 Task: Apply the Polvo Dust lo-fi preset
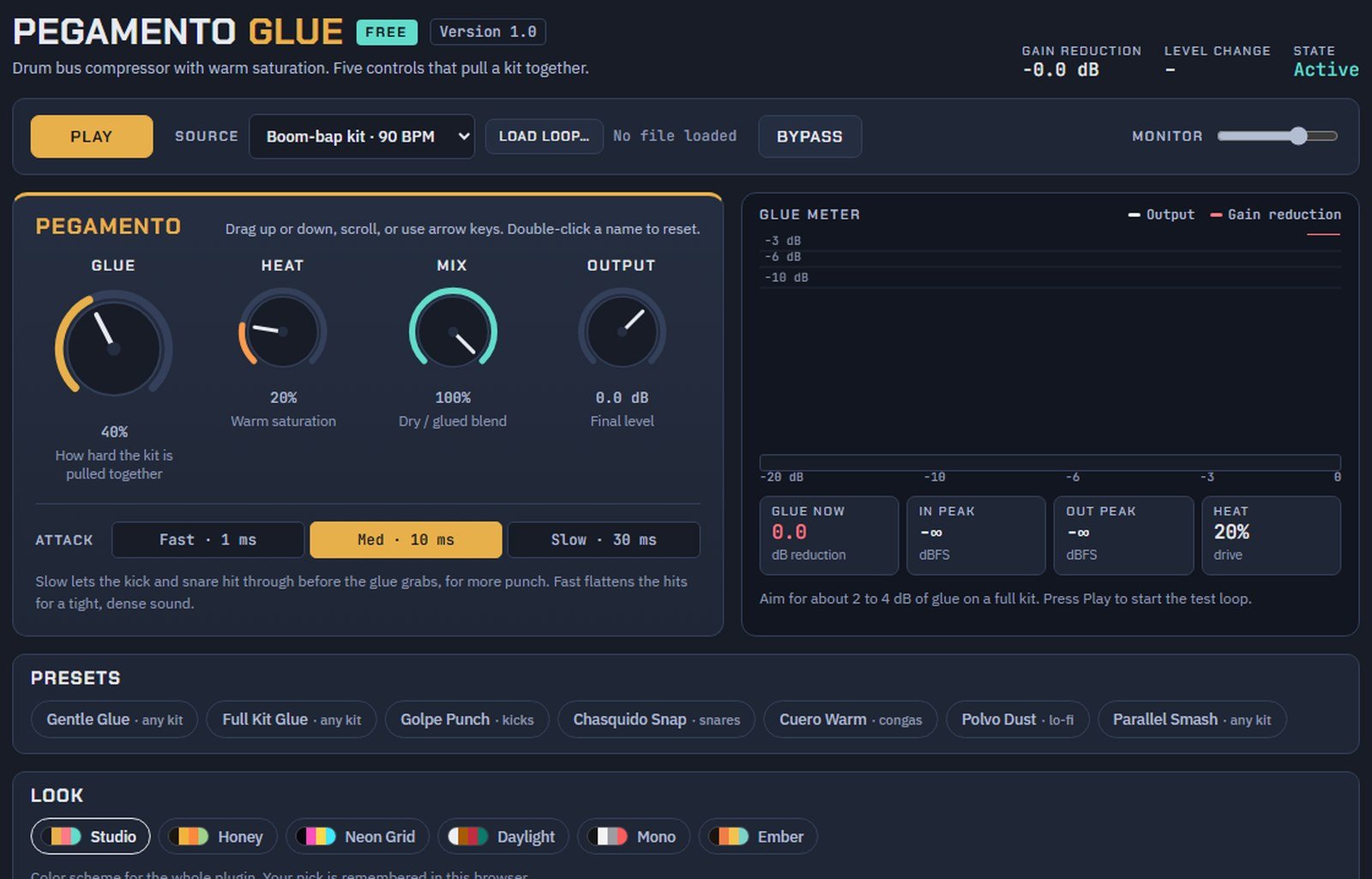coord(1017,719)
